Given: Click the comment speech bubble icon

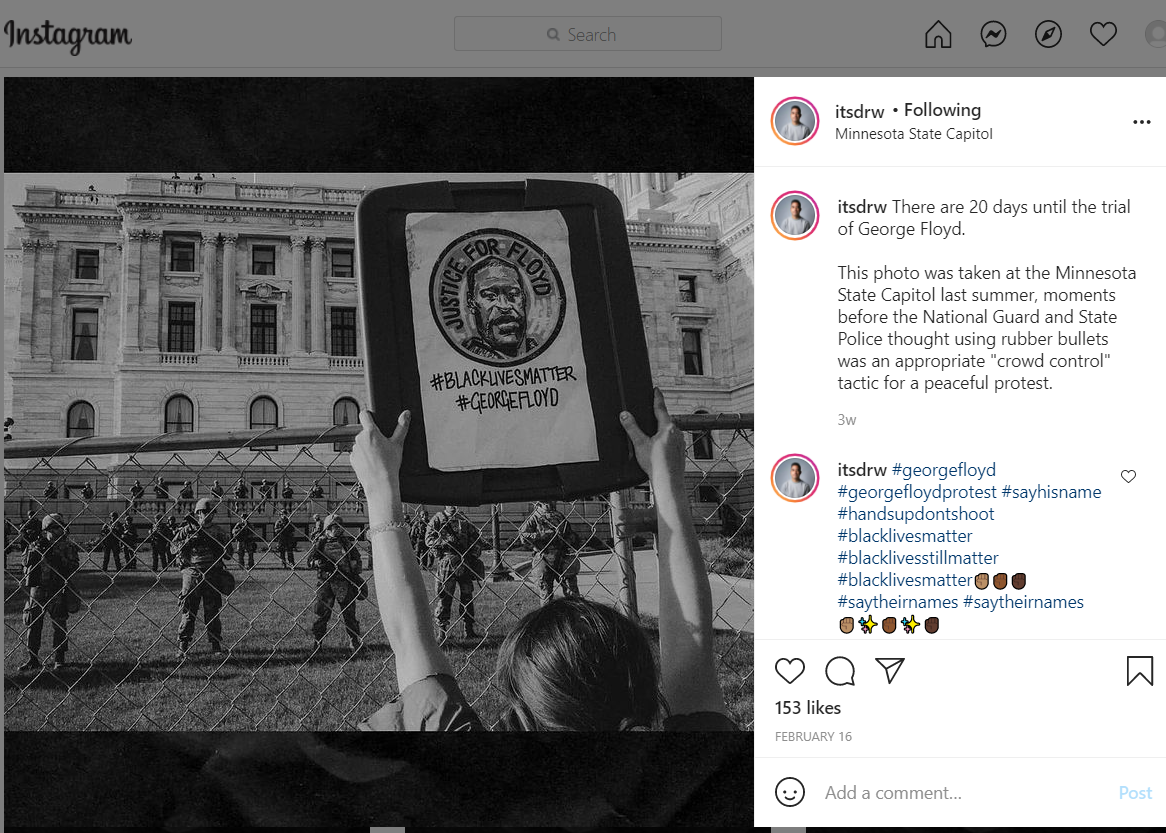Looking at the screenshot, I should pyautogui.click(x=840, y=671).
